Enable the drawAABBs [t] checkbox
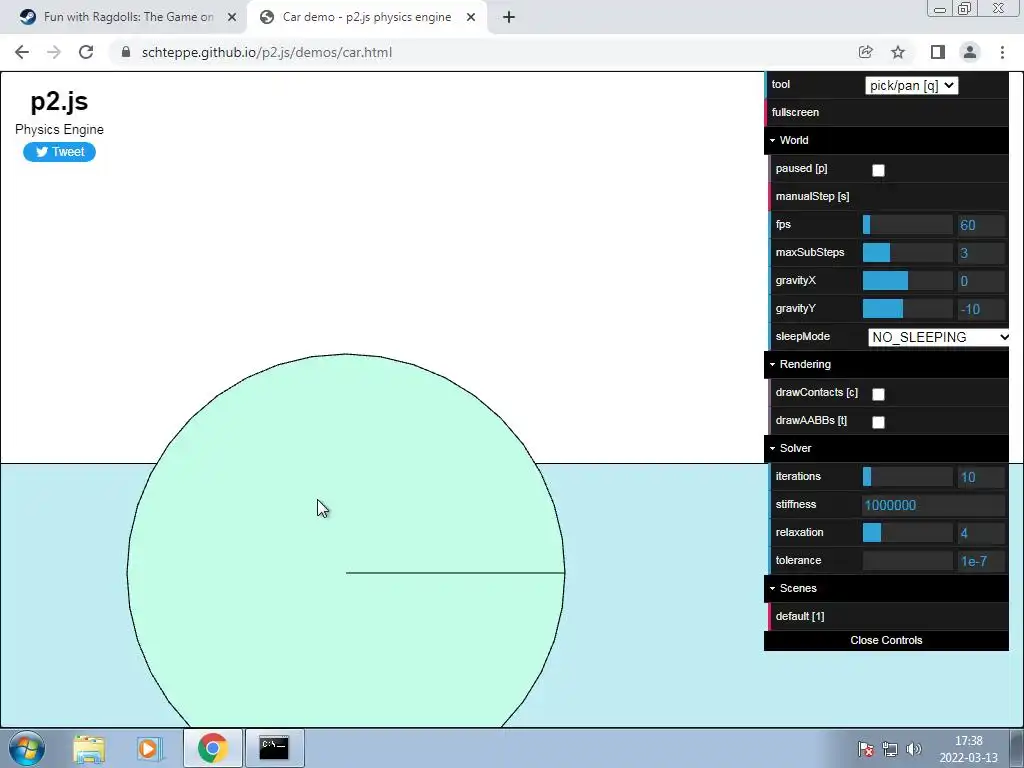 878,422
